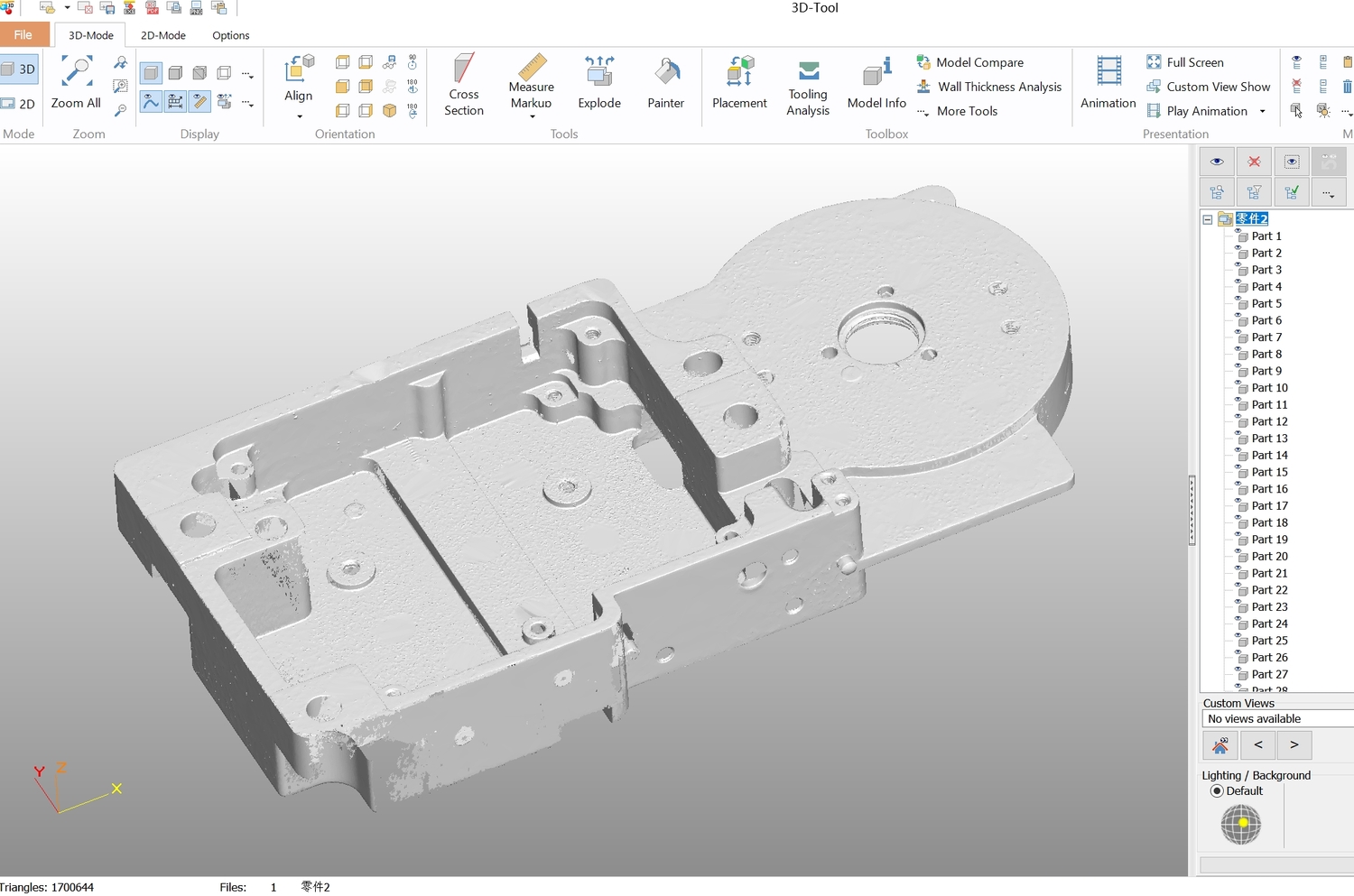Open the Model Info tool
Viewport: 1354px width, 896px height.
point(876,83)
